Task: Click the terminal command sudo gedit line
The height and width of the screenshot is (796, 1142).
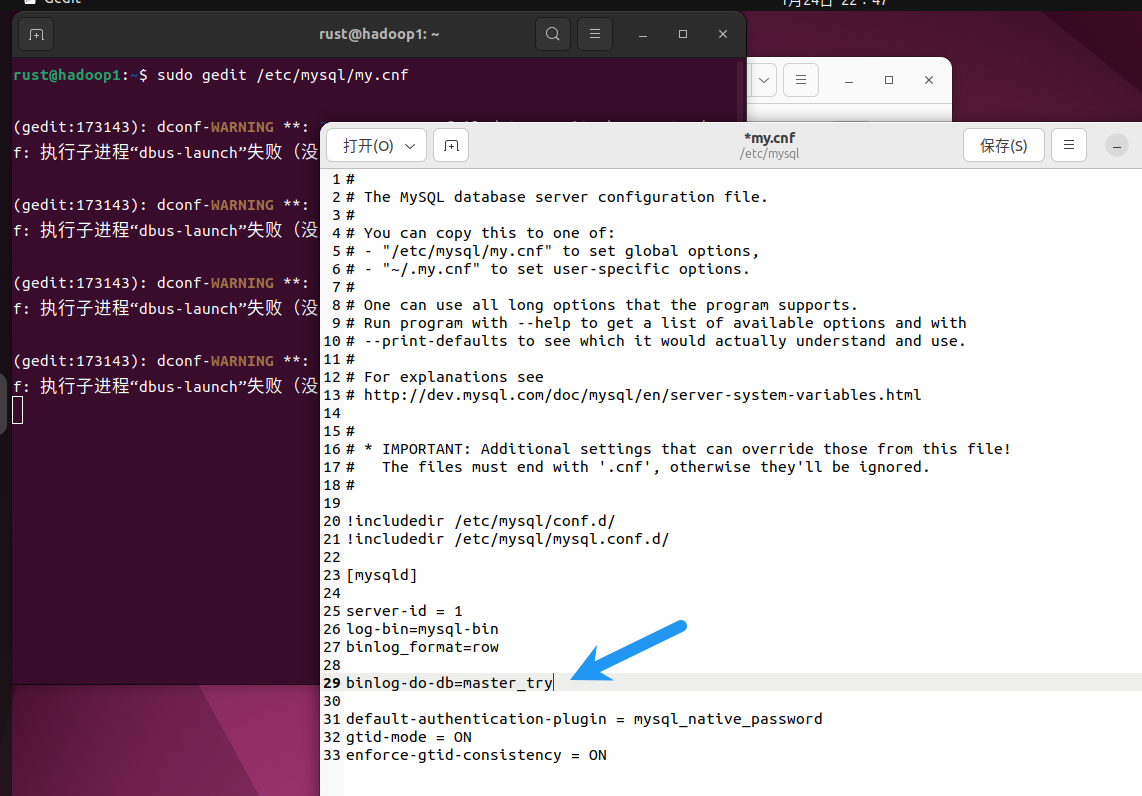Action: point(211,75)
